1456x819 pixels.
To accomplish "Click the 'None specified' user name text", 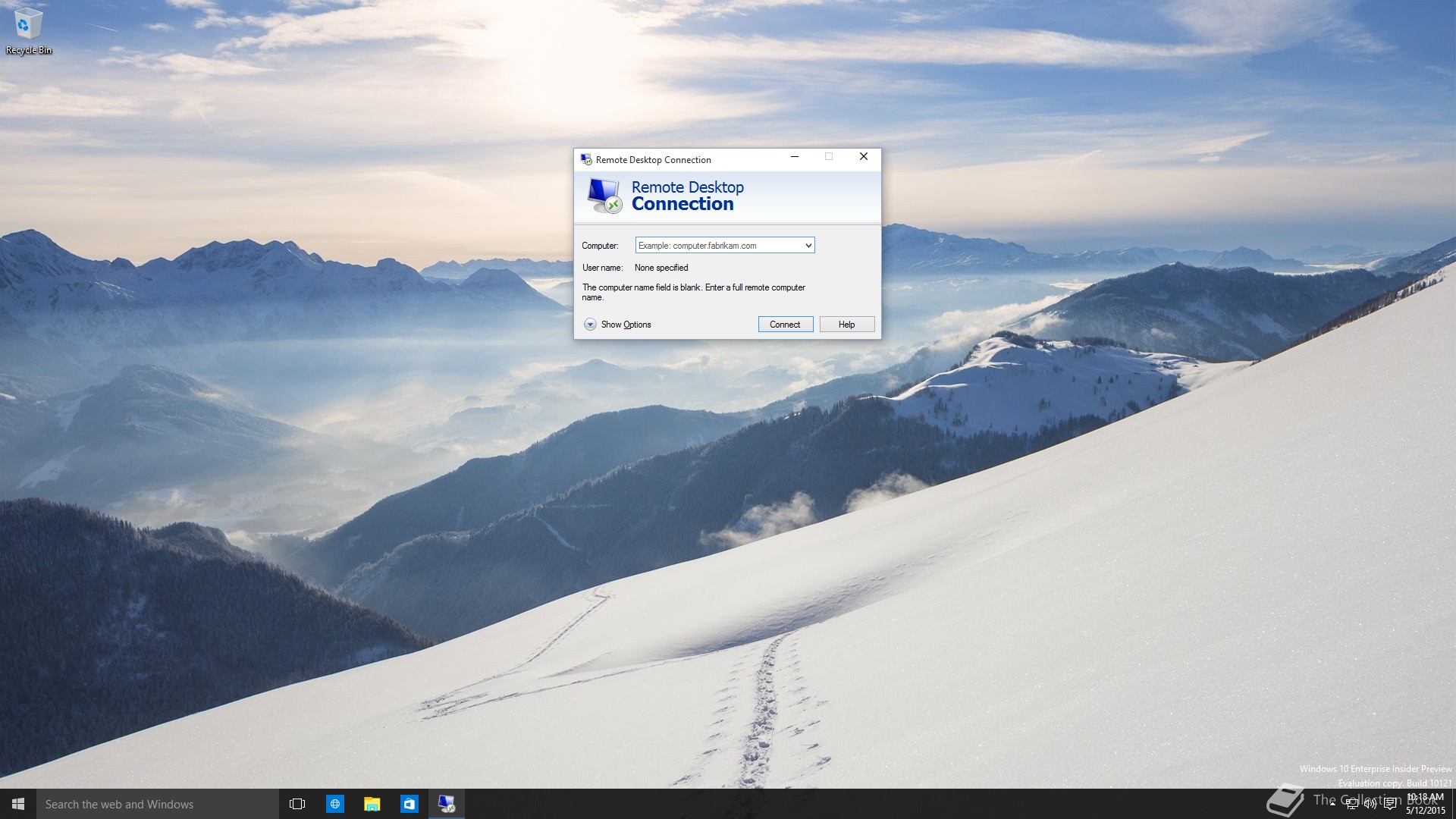I will [x=661, y=268].
